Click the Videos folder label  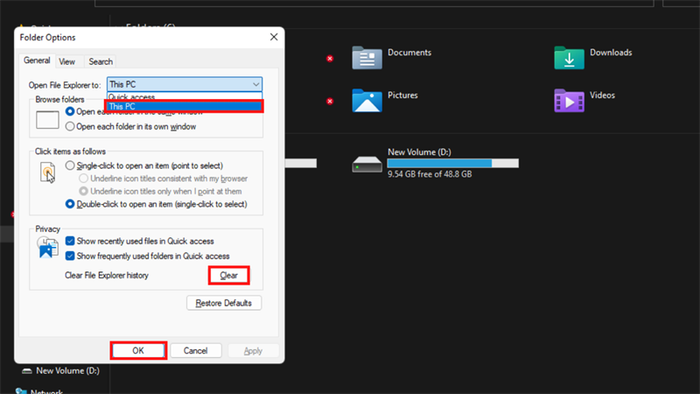click(x=602, y=95)
